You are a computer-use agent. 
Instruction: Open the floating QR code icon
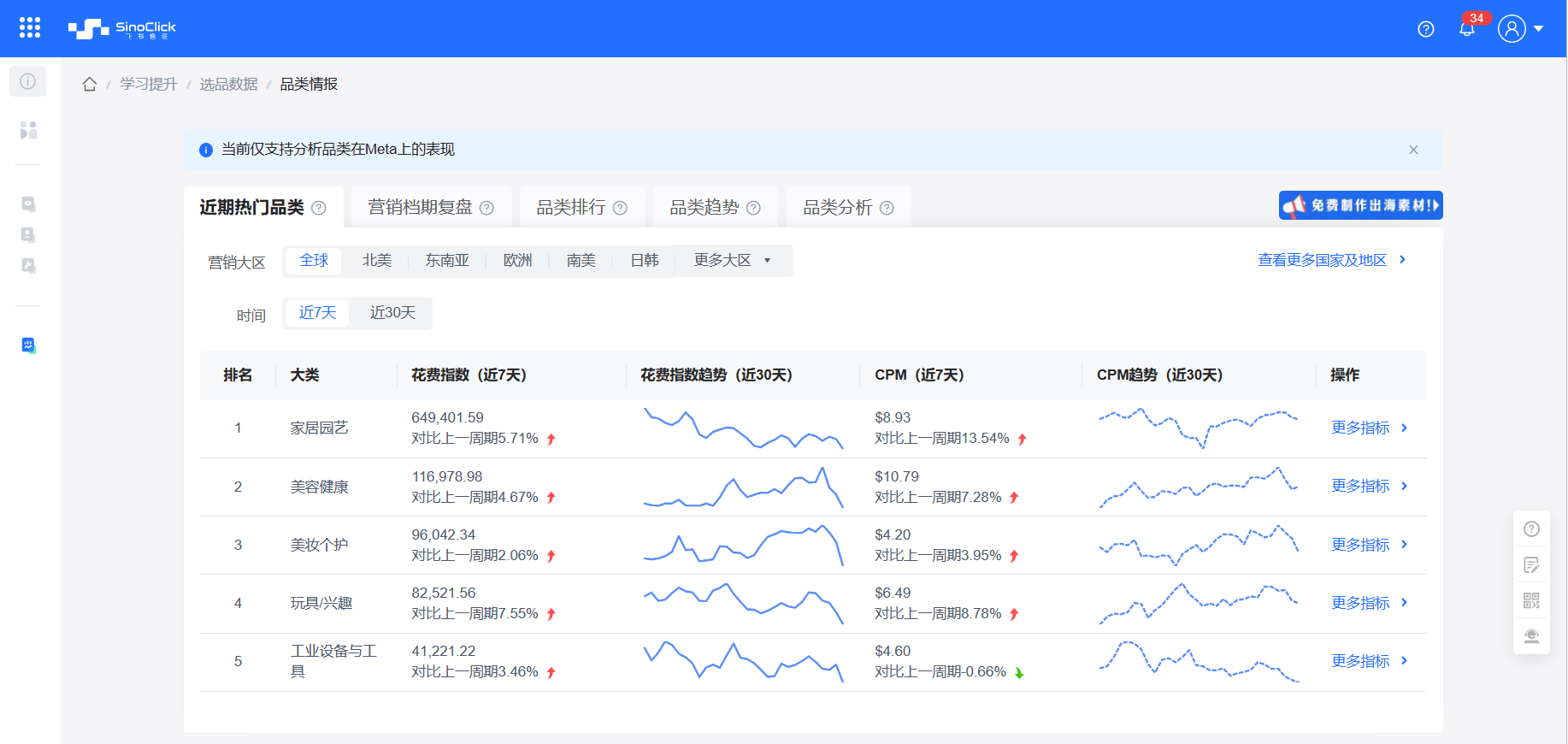[1531, 600]
